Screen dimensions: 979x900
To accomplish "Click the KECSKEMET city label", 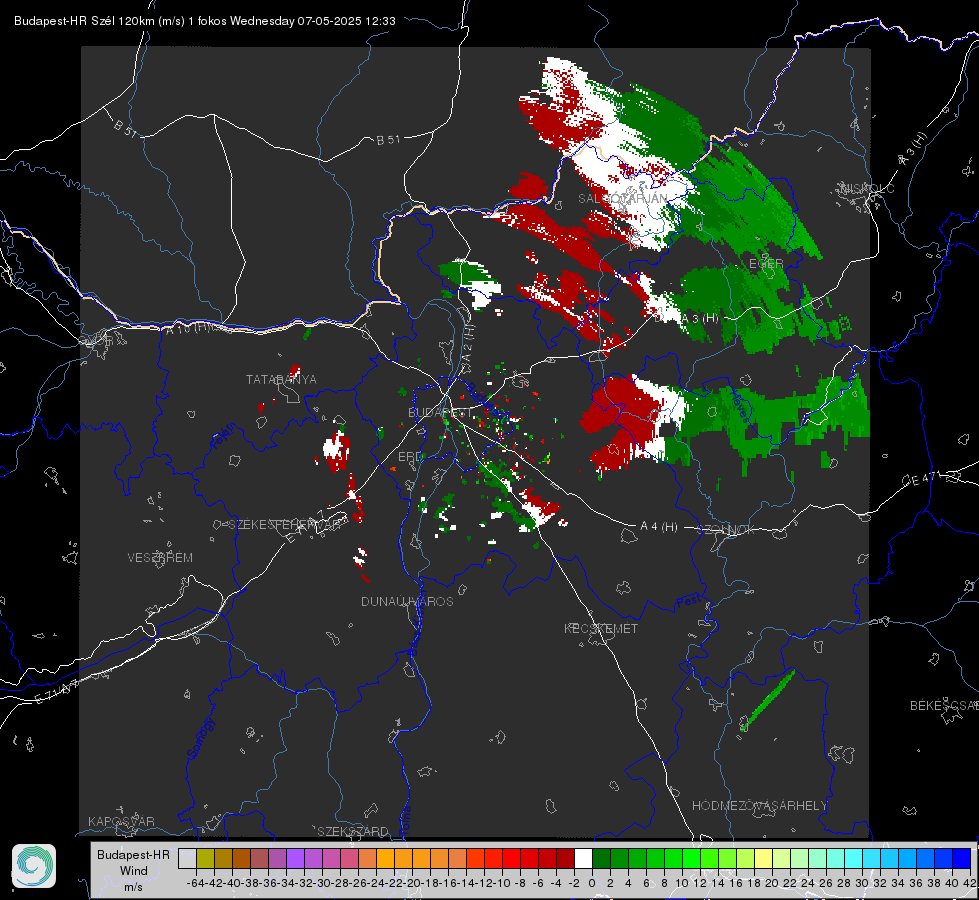I will coord(601,628).
